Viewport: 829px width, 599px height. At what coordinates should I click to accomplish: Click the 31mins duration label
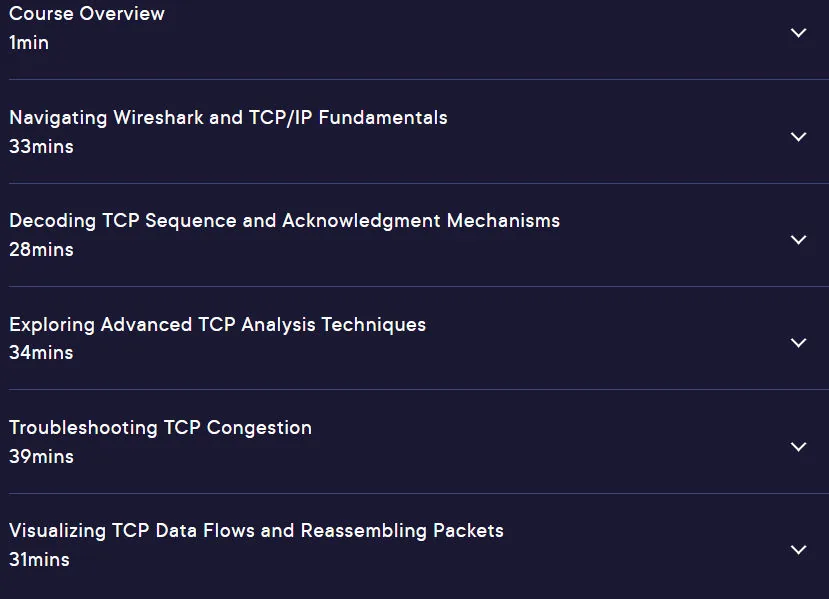click(x=39, y=560)
